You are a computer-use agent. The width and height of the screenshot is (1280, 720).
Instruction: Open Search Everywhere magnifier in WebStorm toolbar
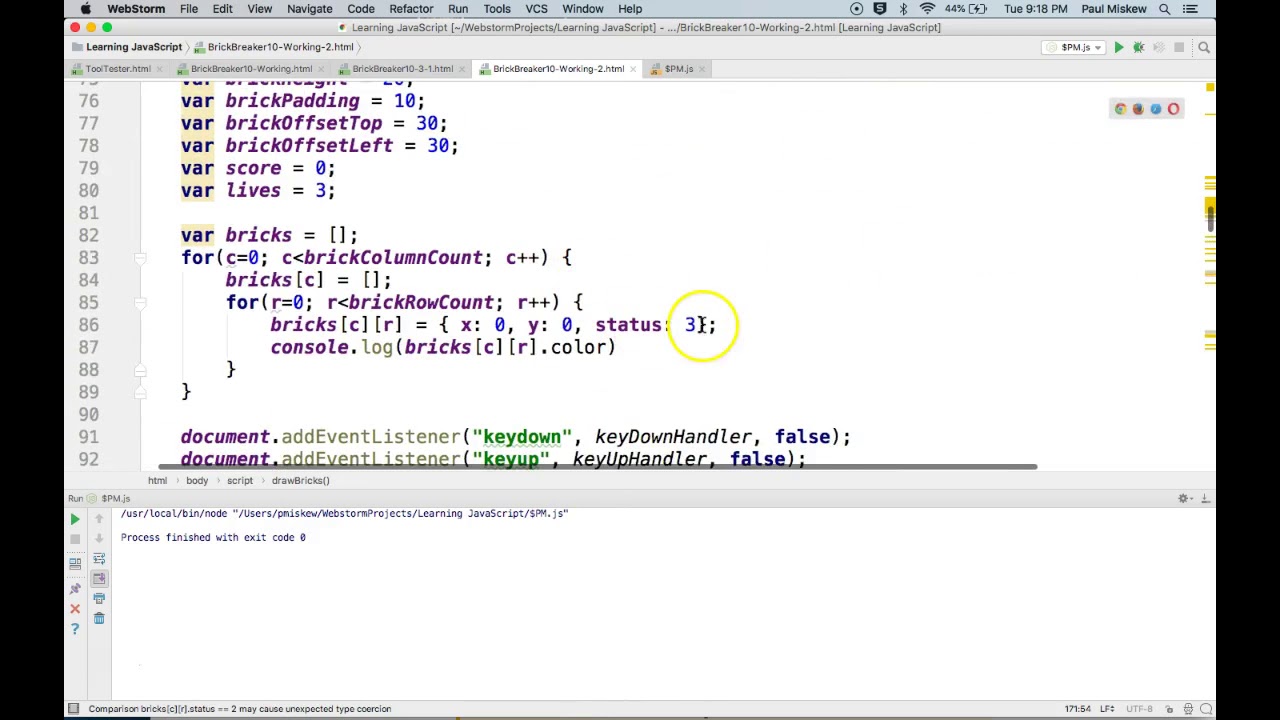click(x=1204, y=47)
